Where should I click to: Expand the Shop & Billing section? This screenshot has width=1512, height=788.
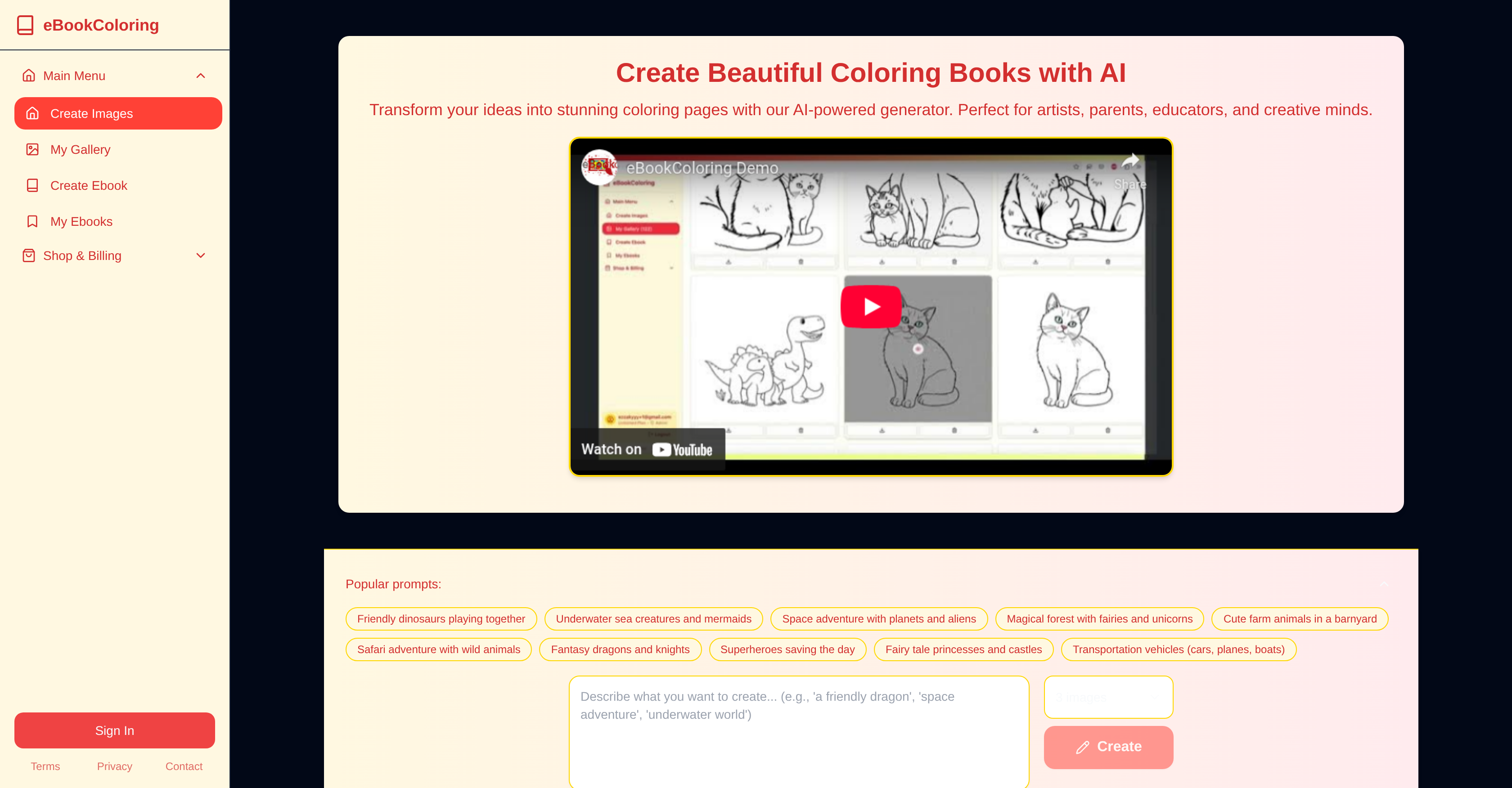click(x=200, y=255)
